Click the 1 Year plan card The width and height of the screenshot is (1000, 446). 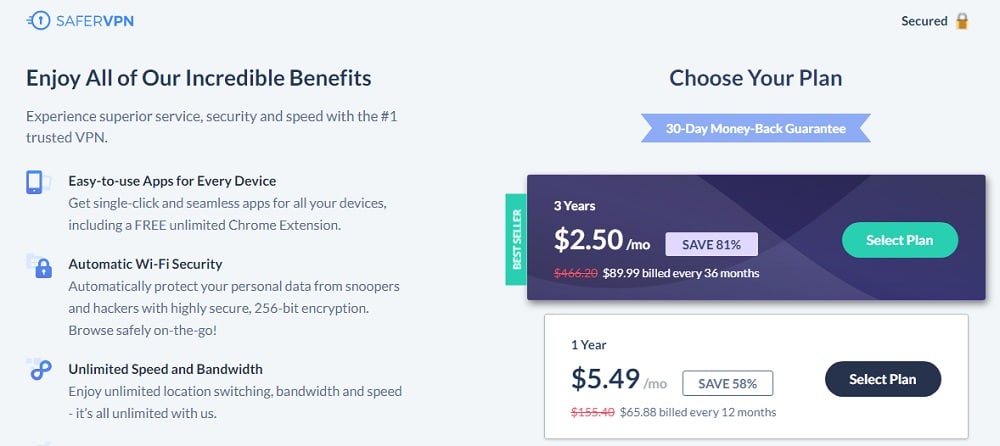click(x=756, y=376)
